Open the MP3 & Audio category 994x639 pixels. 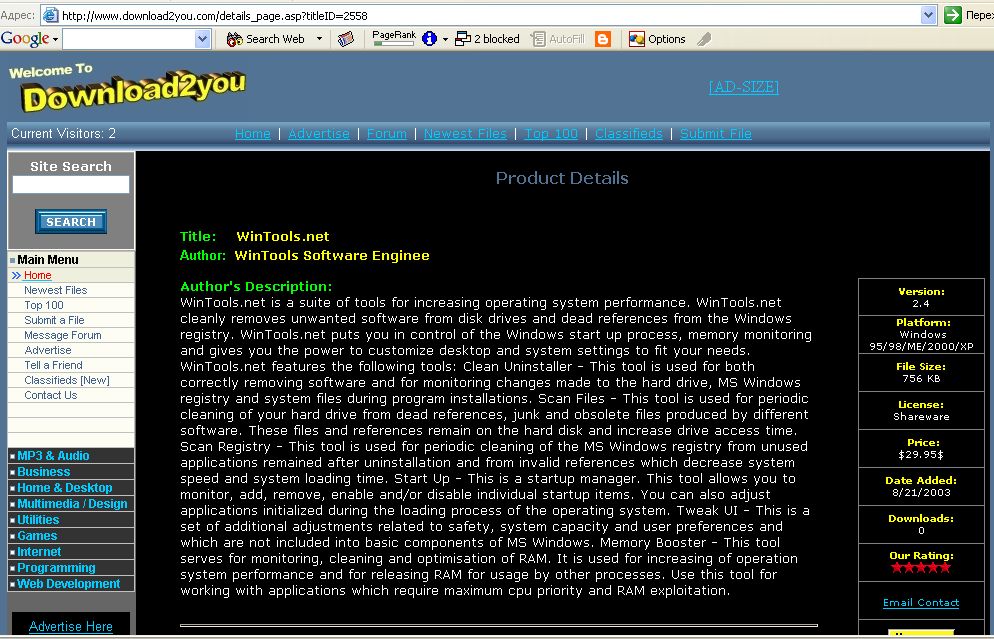[x=53, y=456]
